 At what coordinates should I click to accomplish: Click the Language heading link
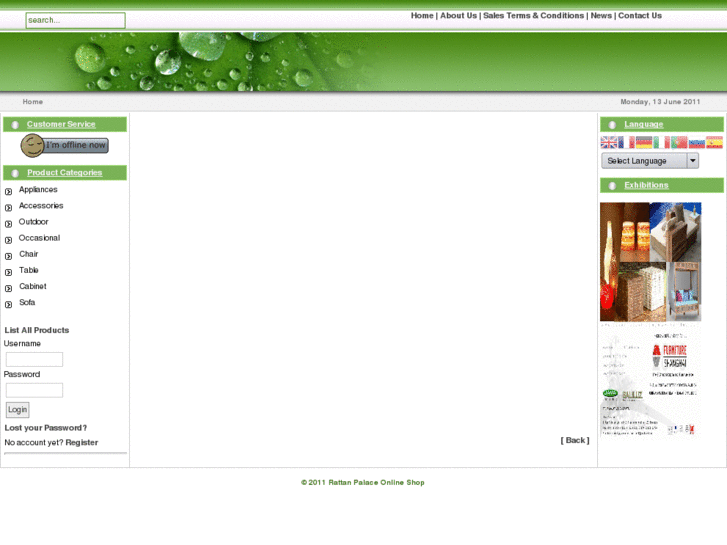point(644,124)
